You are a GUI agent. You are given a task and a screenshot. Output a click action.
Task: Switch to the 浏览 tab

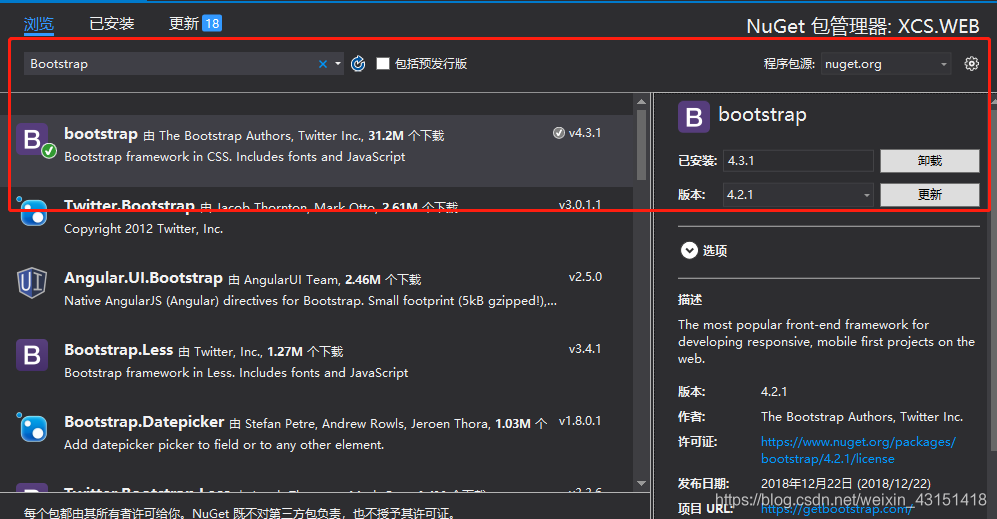click(x=39, y=24)
